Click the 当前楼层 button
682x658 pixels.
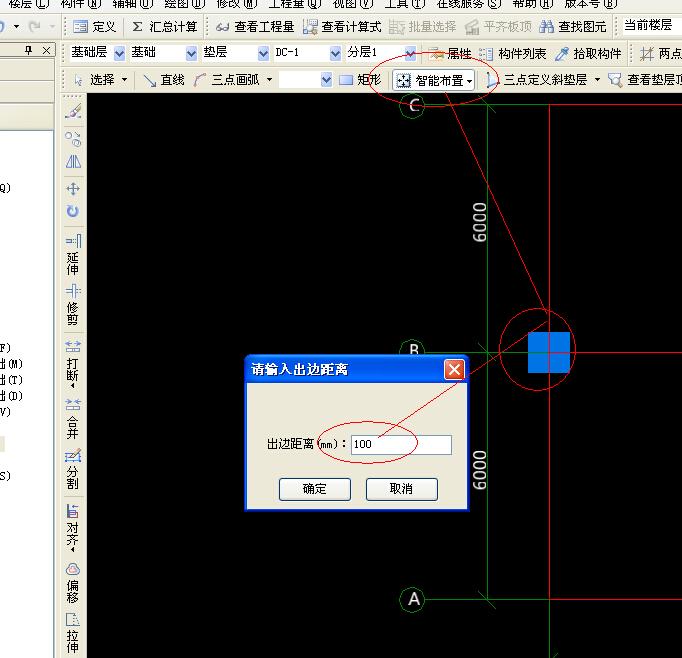648,25
